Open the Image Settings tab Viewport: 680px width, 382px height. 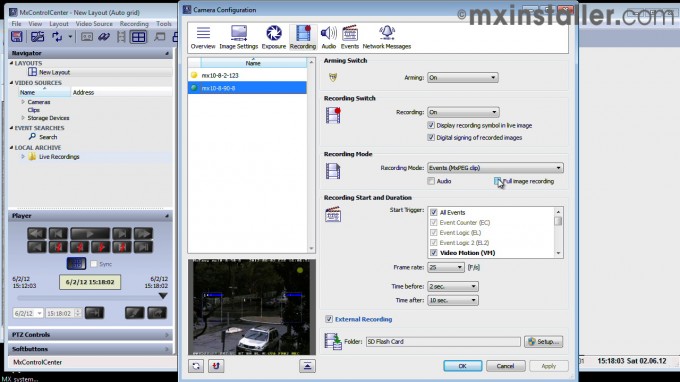coord(239,37)
